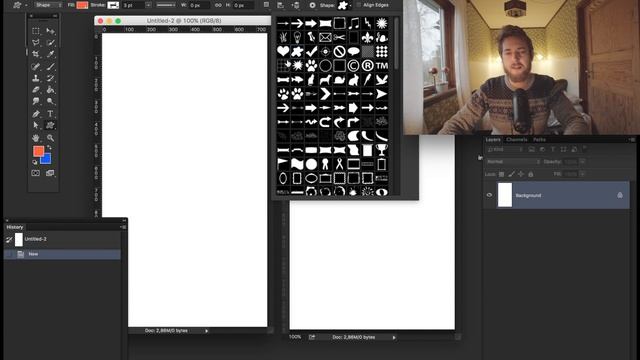
Task: Pick the envelope shape from picker
Action: [325, 38]
